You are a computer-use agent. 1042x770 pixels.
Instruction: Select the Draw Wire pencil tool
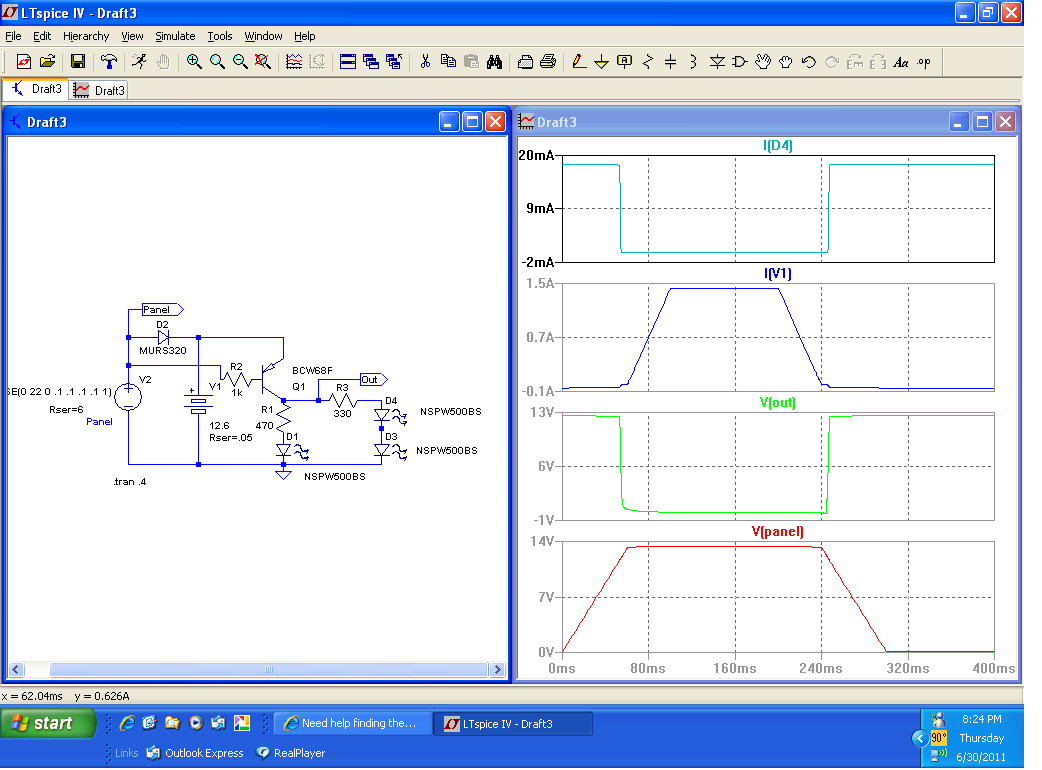(579, 62)
